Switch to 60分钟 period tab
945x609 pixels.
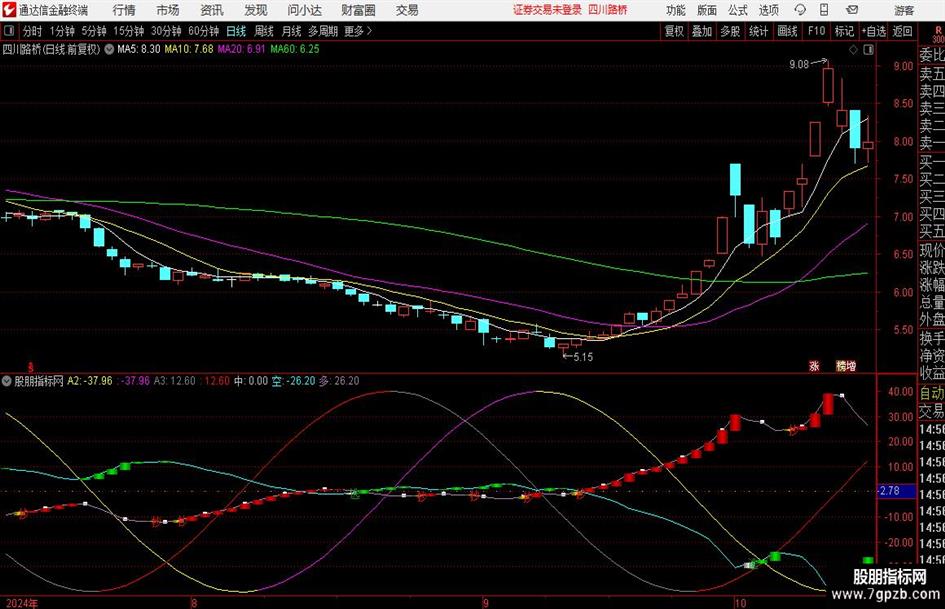click(x=204, y=31)
